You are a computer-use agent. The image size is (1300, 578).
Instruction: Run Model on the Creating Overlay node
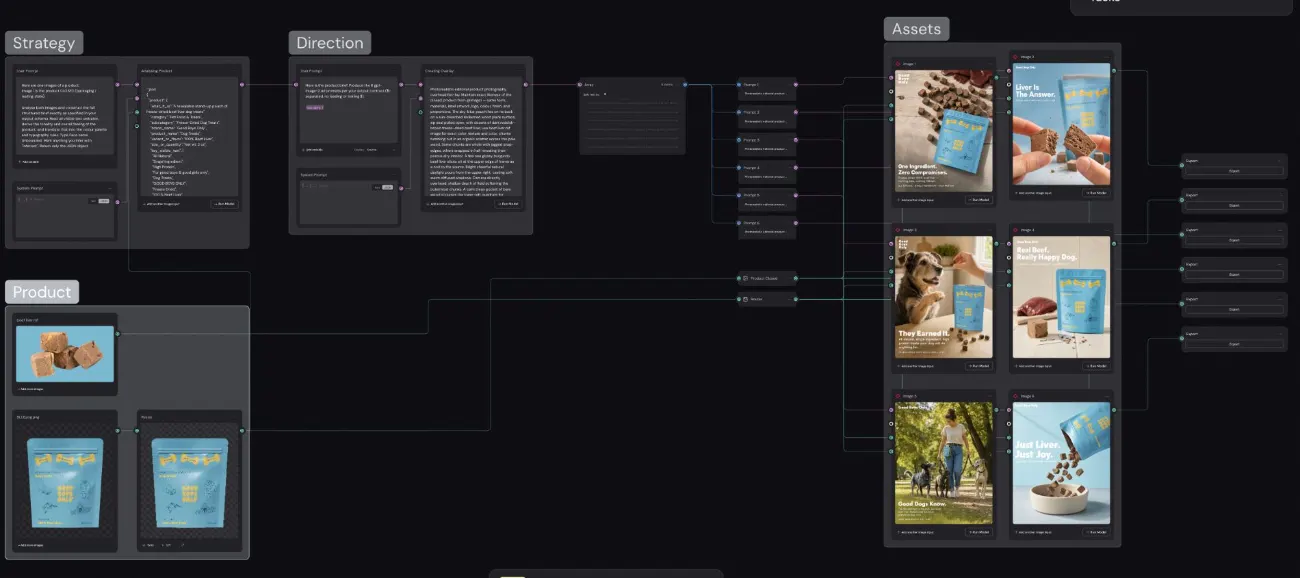pos(508,204)
